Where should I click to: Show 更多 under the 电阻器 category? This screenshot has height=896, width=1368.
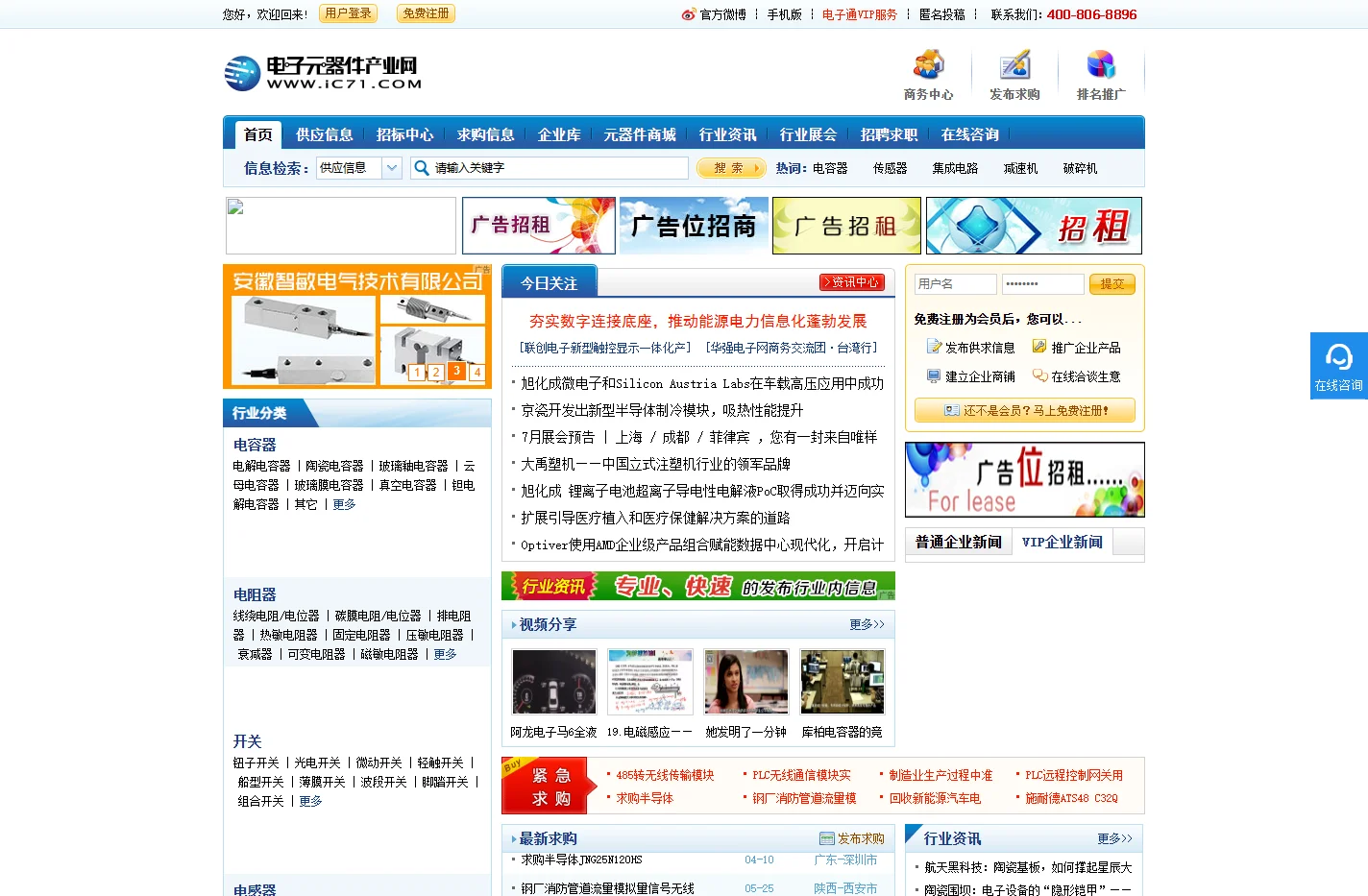[445, 654]
